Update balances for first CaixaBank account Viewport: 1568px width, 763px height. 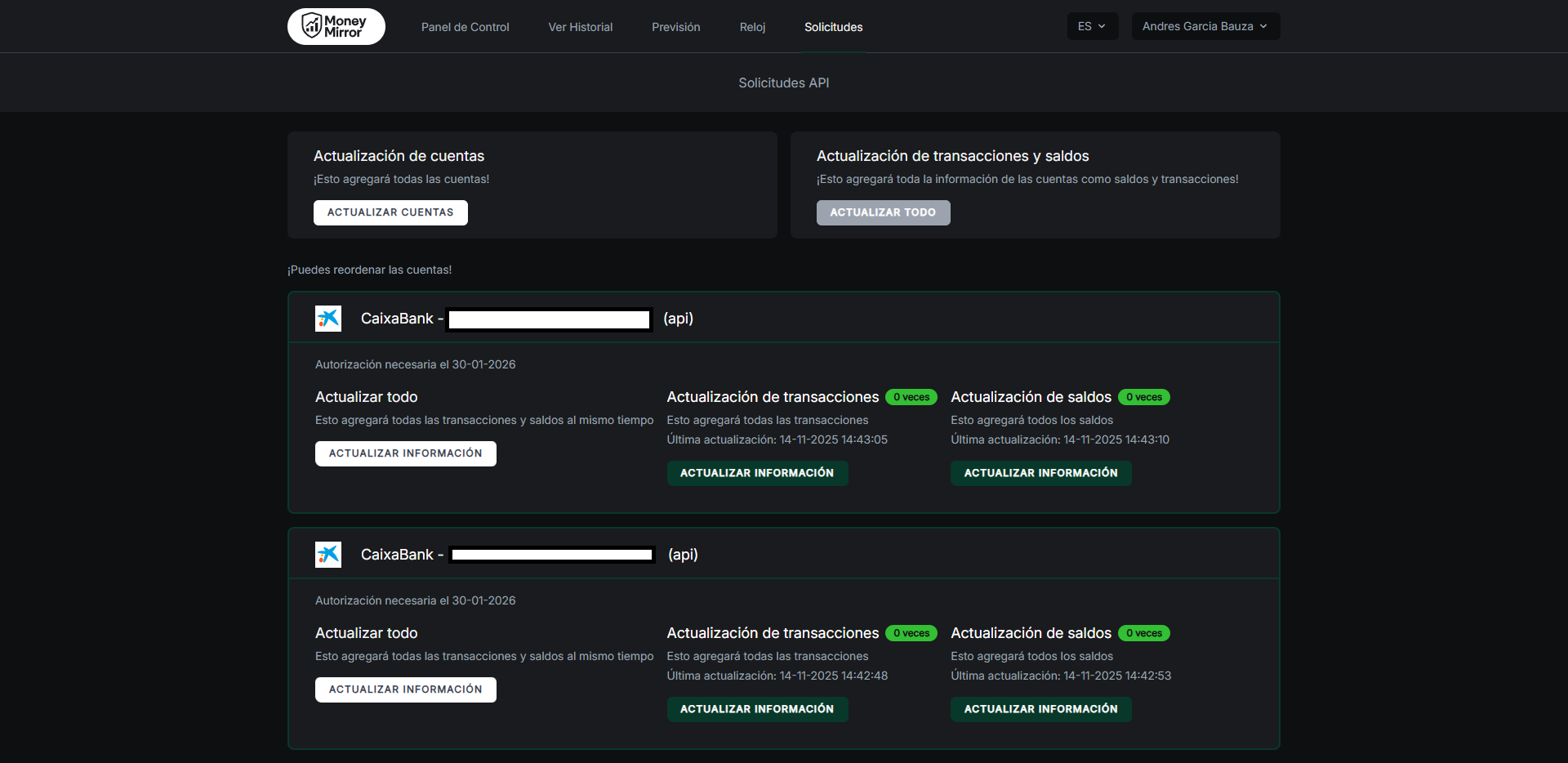click(1040, 473)
